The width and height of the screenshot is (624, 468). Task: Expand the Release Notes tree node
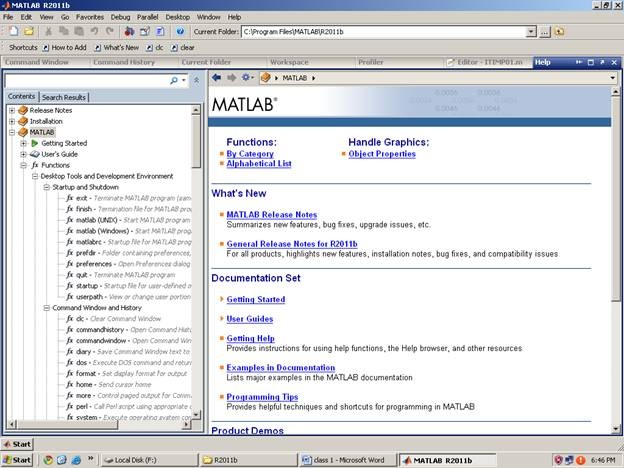12,110
